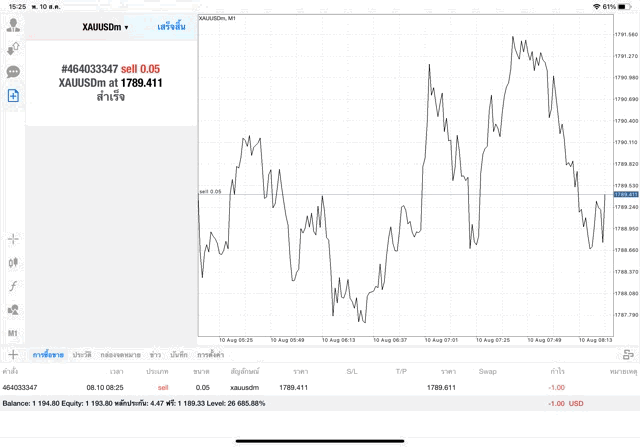This screenshot has height=447, width=640.
Task: Select position row 464033347
Action: (300, 387)
